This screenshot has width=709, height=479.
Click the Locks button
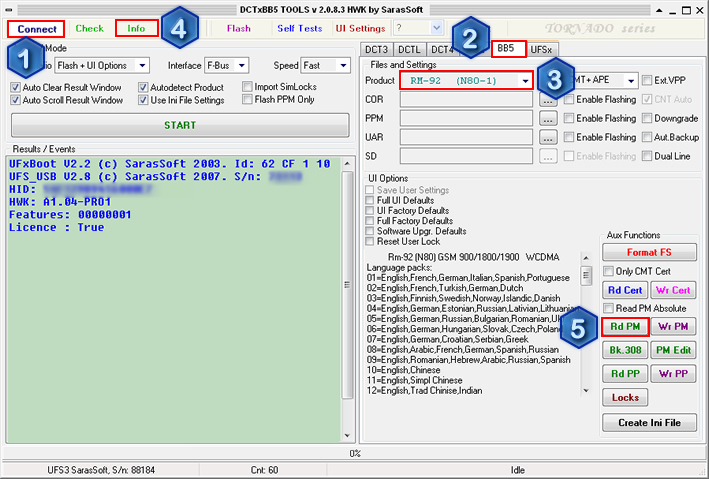click(x=625, y=398)
